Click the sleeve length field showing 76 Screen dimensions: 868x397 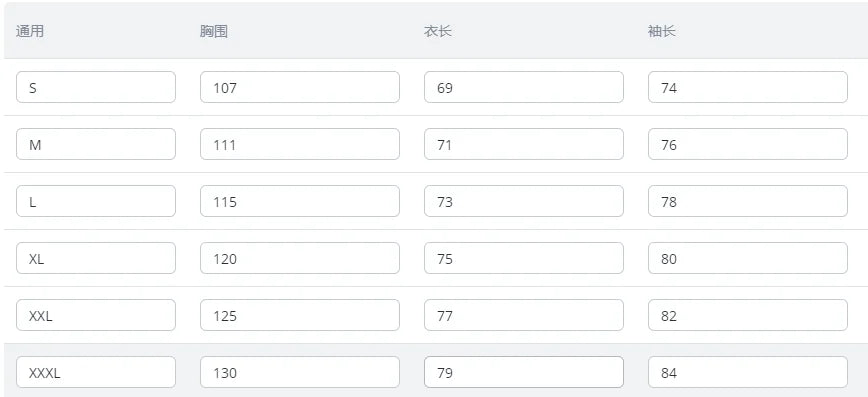point(747,144)
